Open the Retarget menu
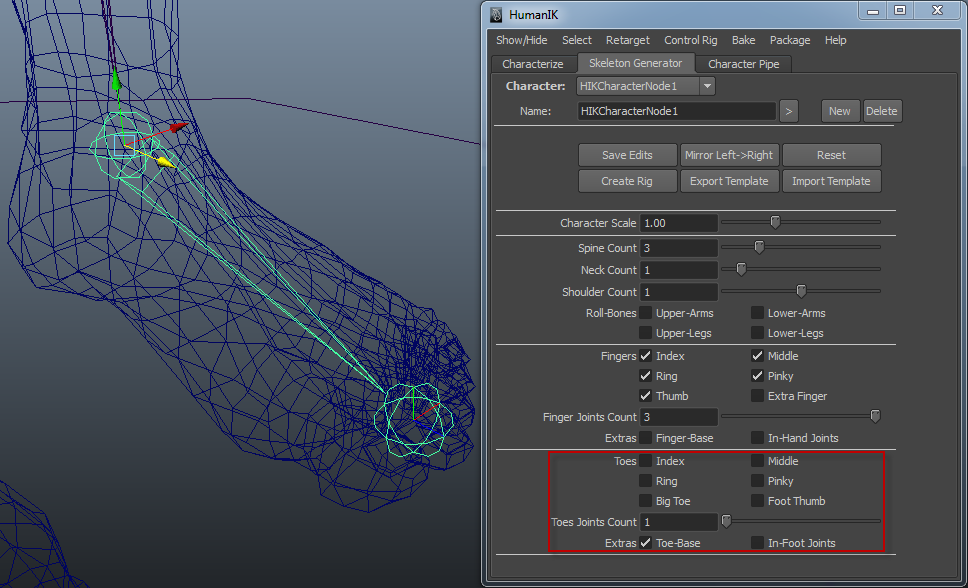The height and width of the screenshot is (588, 968). pos(627,40)
